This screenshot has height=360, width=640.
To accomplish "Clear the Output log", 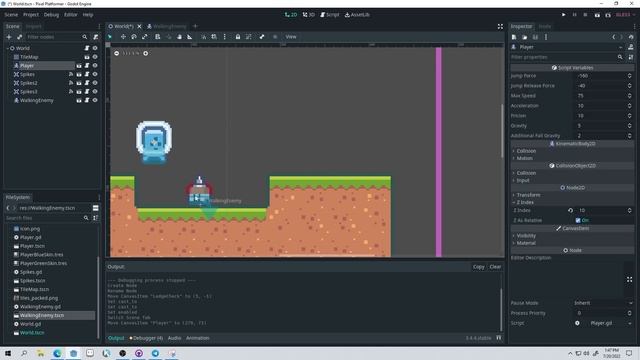I will [x=495, y=267].
